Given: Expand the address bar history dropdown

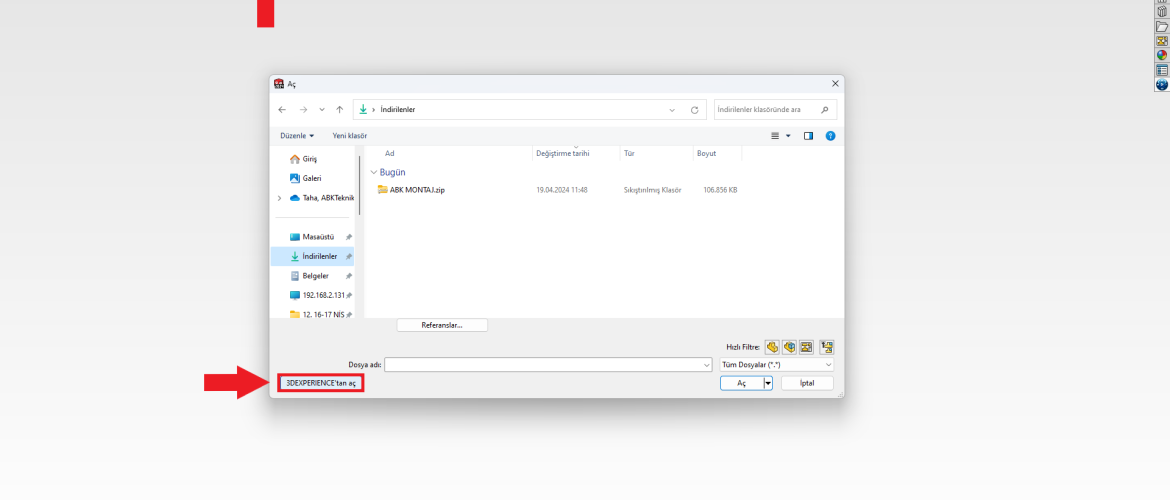Looking at the screenshot, I should pos(672,110).
